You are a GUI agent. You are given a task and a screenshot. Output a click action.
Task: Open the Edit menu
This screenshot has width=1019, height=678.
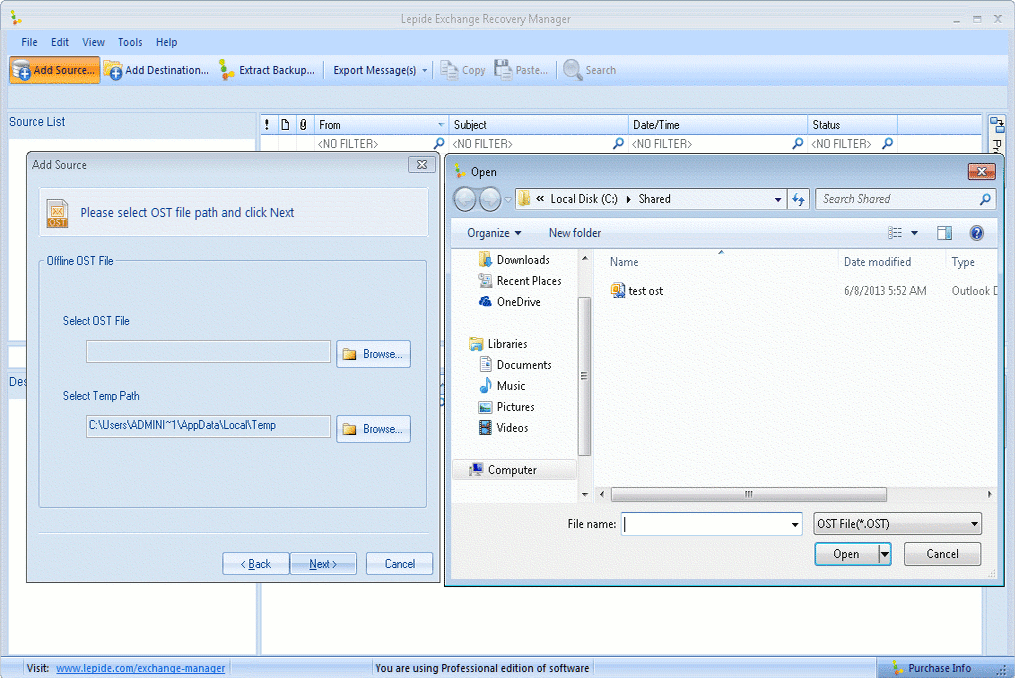pyautogui.click(x=60, y=42)
